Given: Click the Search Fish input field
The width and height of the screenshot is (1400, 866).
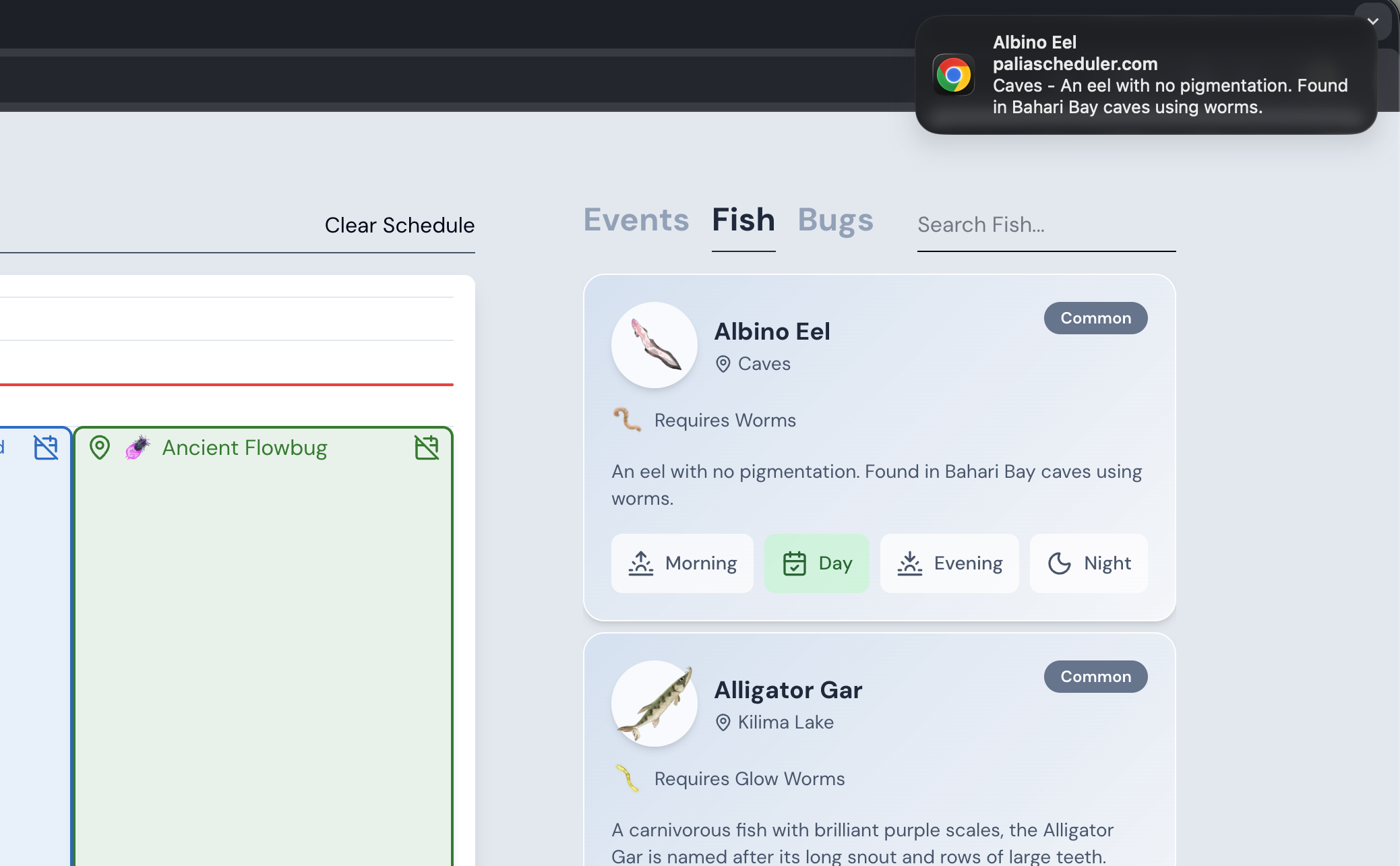Looking at the screenshot, I should point(1045,224).
